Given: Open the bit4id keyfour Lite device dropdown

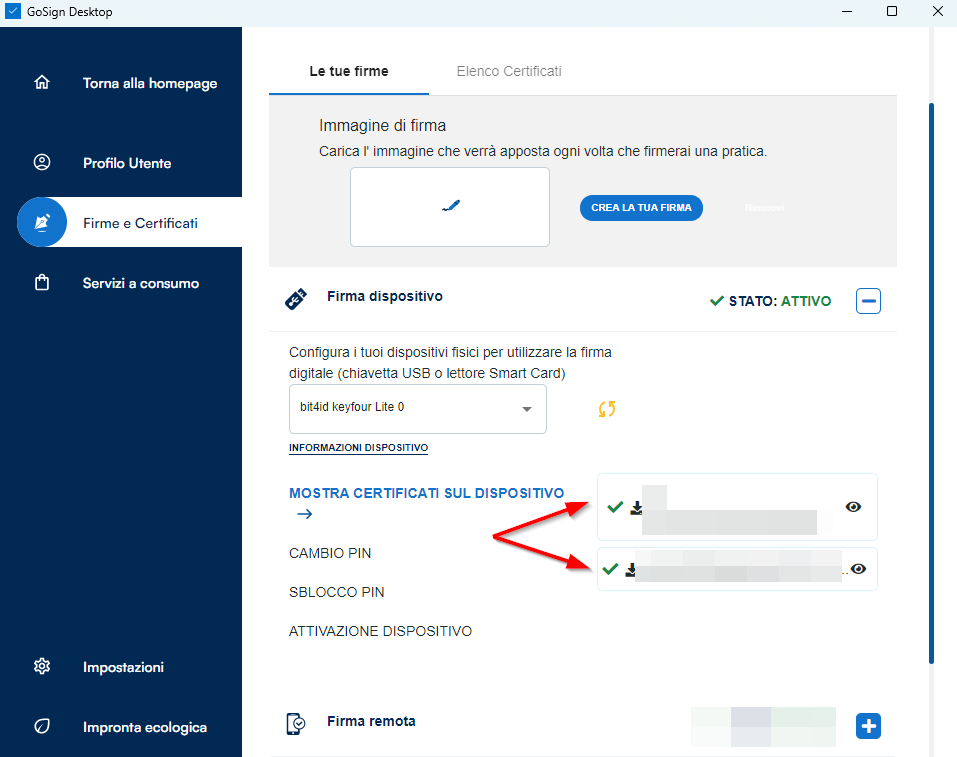Looking at the screenshot, I should point(417,409).
